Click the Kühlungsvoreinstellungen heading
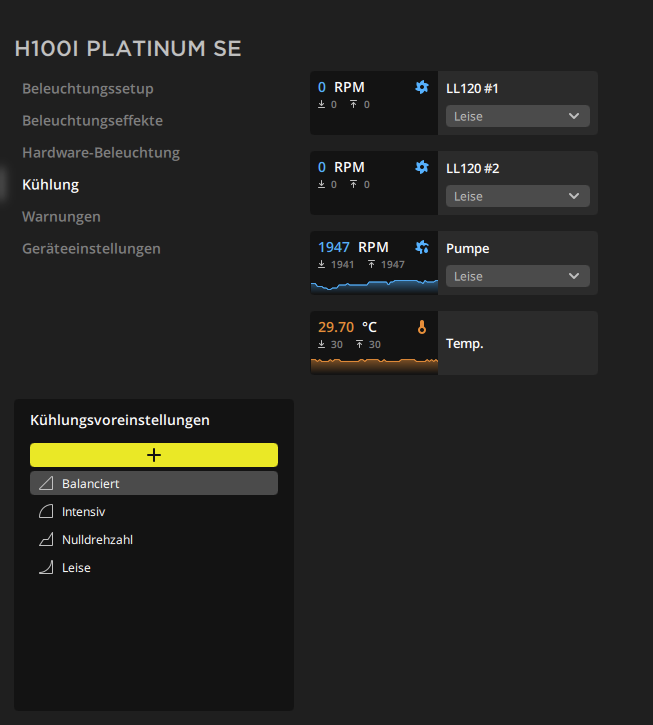 [x=120, y=420]
